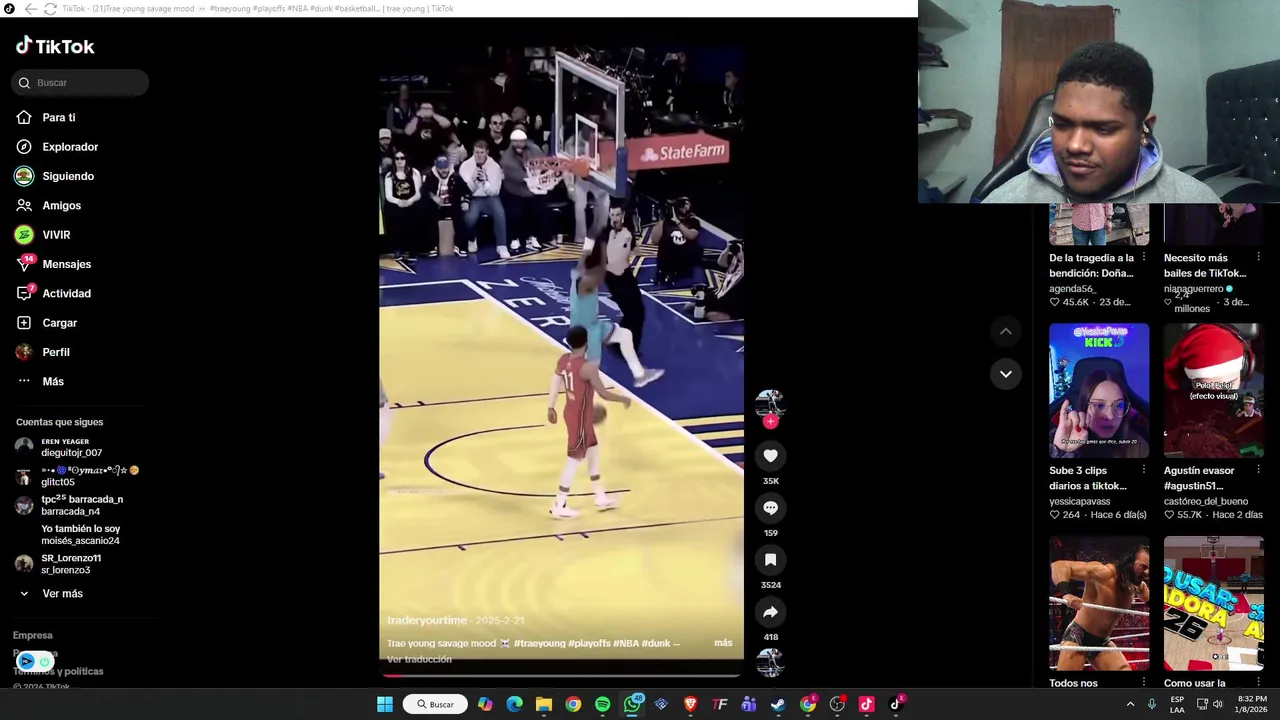
Task: Open clock and date 8:32 PM
Action: [x=1252, y=704]
